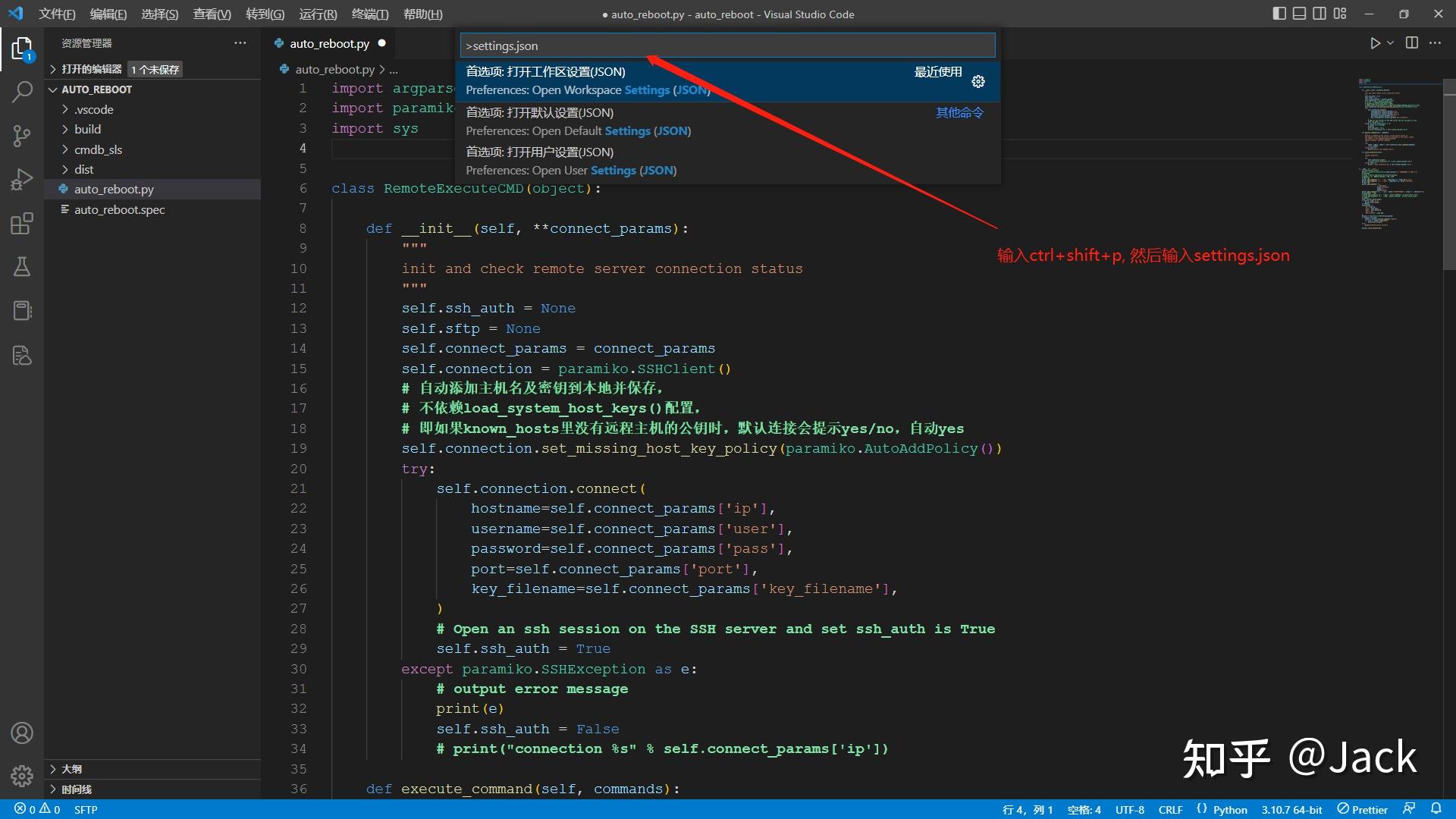The image size is (1456, 819).
Task: Open the Search view in activity bar
Action: coord(22,93)
